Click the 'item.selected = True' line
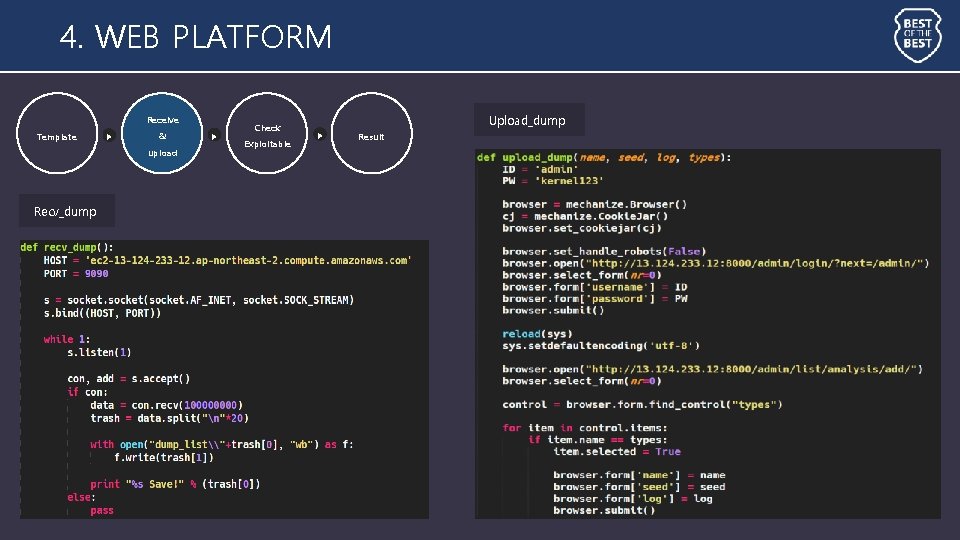 point(617,451)
